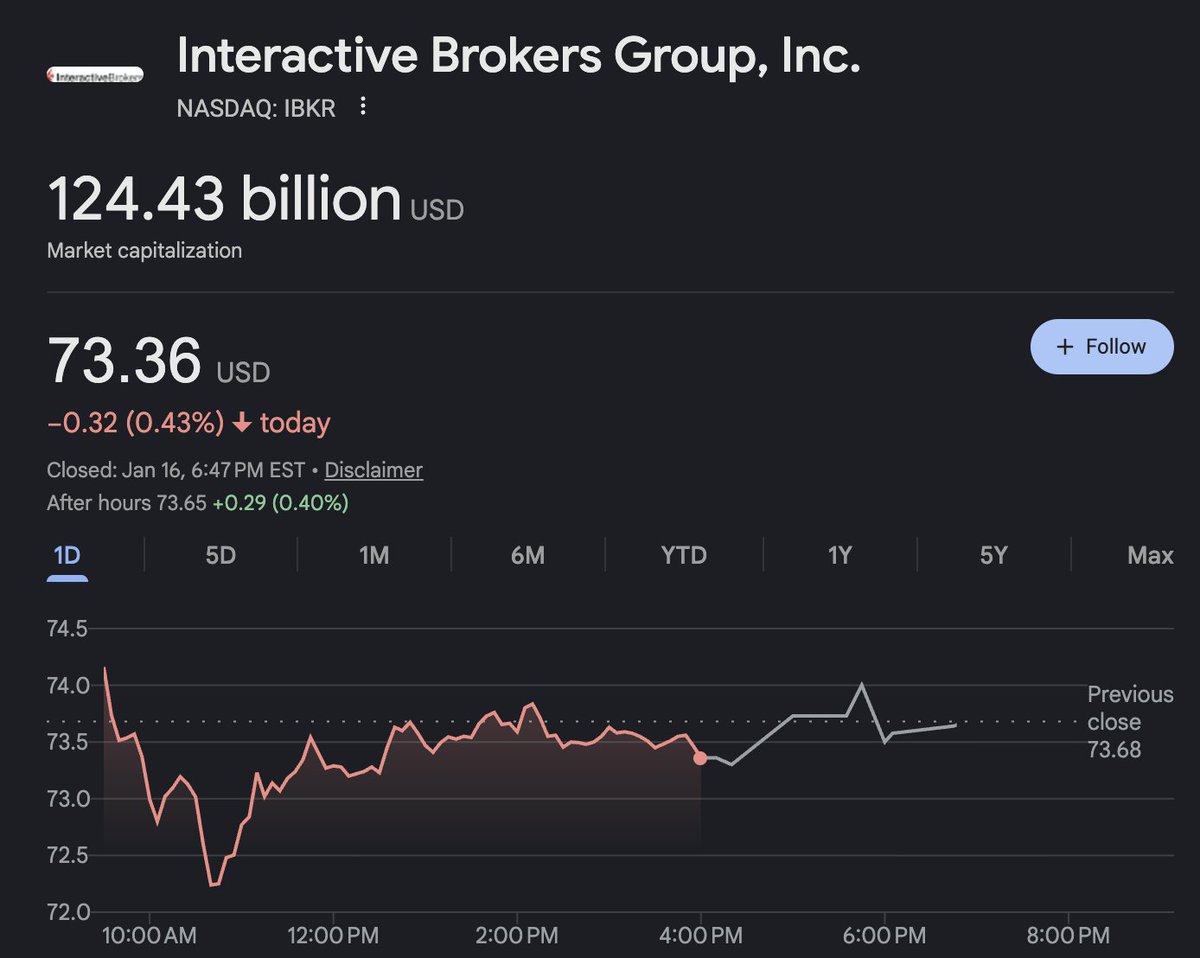Screen dimensions: 1200x958
Task: Click the NASDAQ: IBKR ticker text
Action: pos(256,107)
